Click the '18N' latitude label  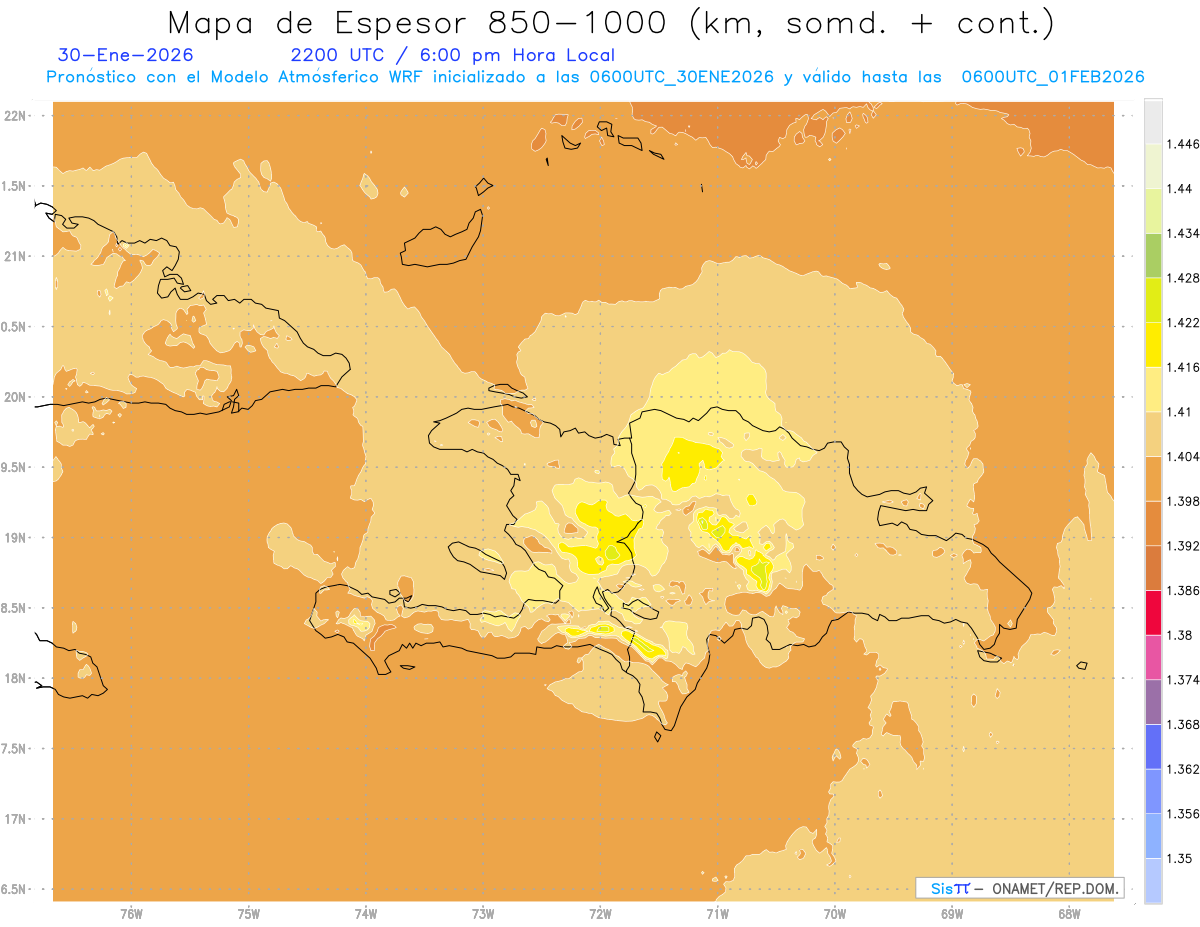pos(16,679)
